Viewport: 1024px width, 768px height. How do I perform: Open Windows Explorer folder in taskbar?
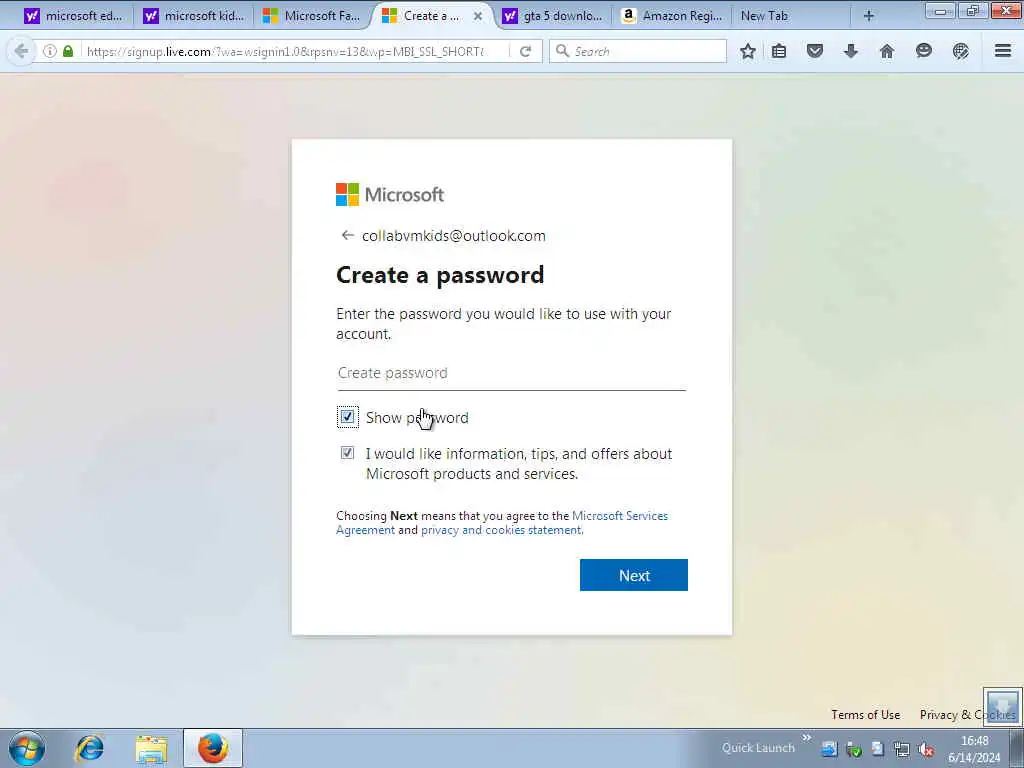pyautogui.click(x=152, y=748)
